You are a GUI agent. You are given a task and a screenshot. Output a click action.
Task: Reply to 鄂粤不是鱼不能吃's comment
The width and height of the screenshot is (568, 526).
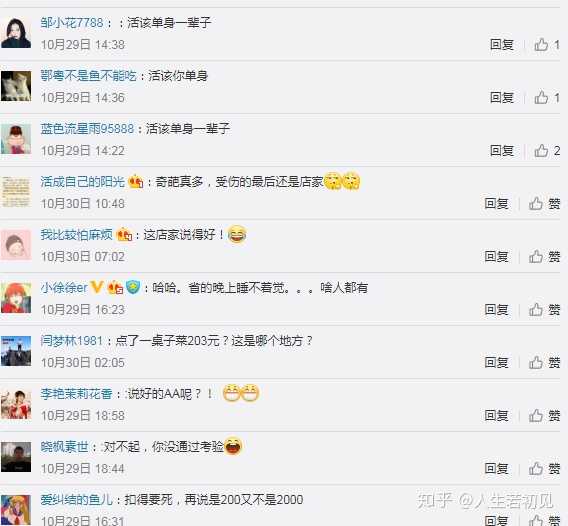[502, 97]
